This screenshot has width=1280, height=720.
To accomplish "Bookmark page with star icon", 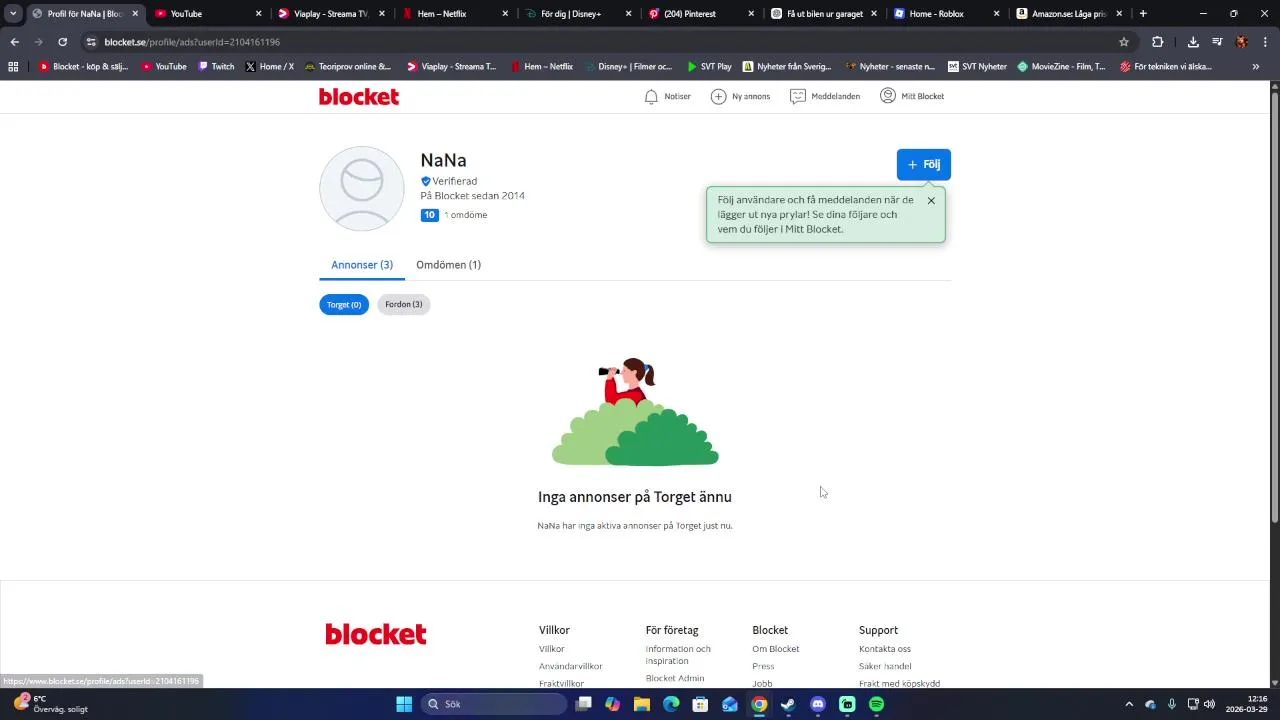I will (x=1124, y=42).
